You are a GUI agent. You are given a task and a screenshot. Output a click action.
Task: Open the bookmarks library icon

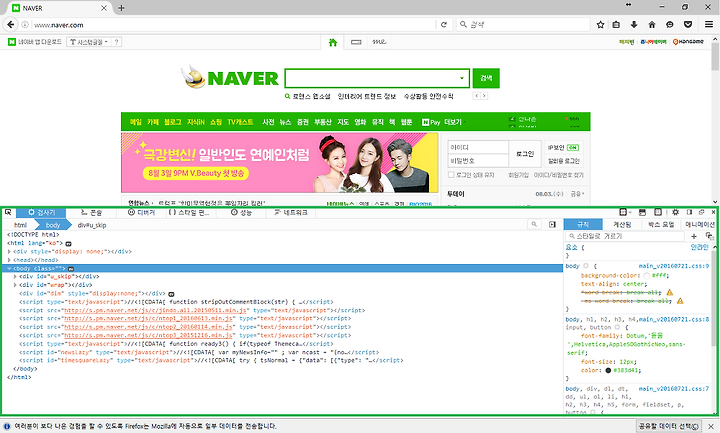click(x=616, y=25)
